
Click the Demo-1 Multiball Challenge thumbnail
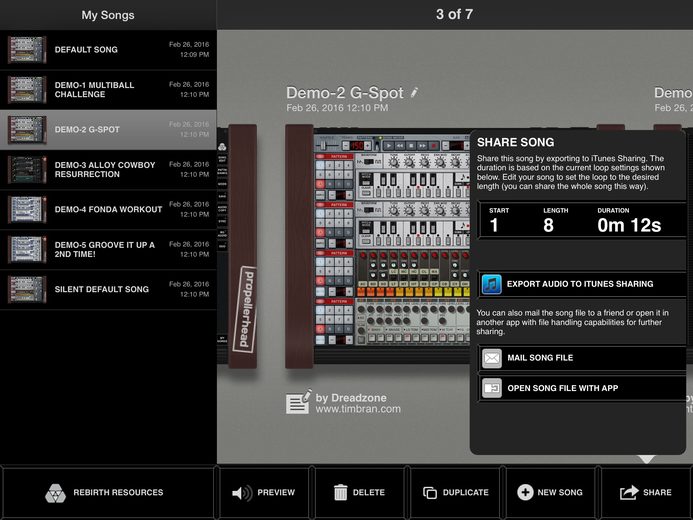(27, 90)
